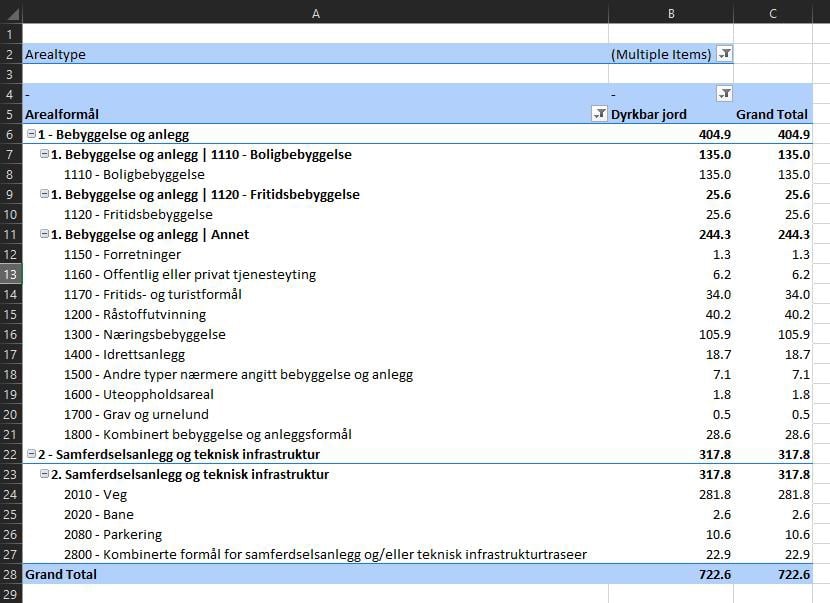Collapse the row 23 Samferdselsanlegg subgroup
Viewport: 830px width, 603px height.
44,474
